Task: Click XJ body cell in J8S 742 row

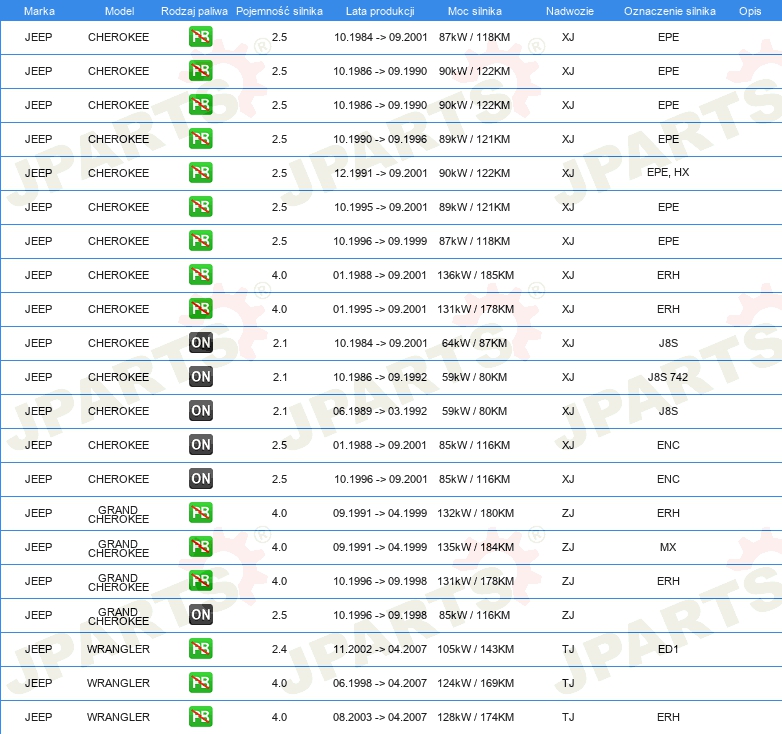Action: pos(568,377)
